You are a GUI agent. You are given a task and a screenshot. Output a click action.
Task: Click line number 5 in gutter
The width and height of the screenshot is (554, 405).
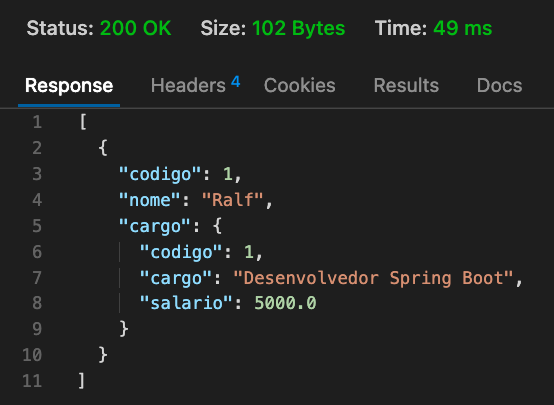37,226
